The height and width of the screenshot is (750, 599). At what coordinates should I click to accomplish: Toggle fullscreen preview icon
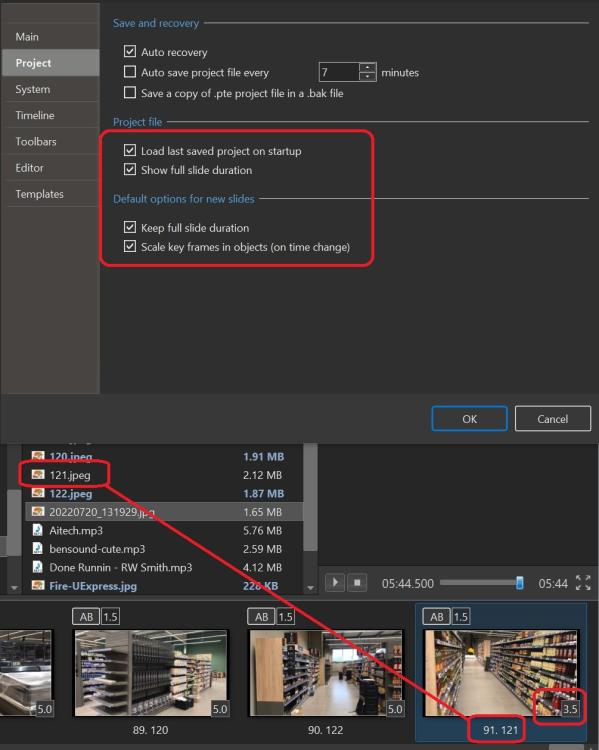point(583,583)
